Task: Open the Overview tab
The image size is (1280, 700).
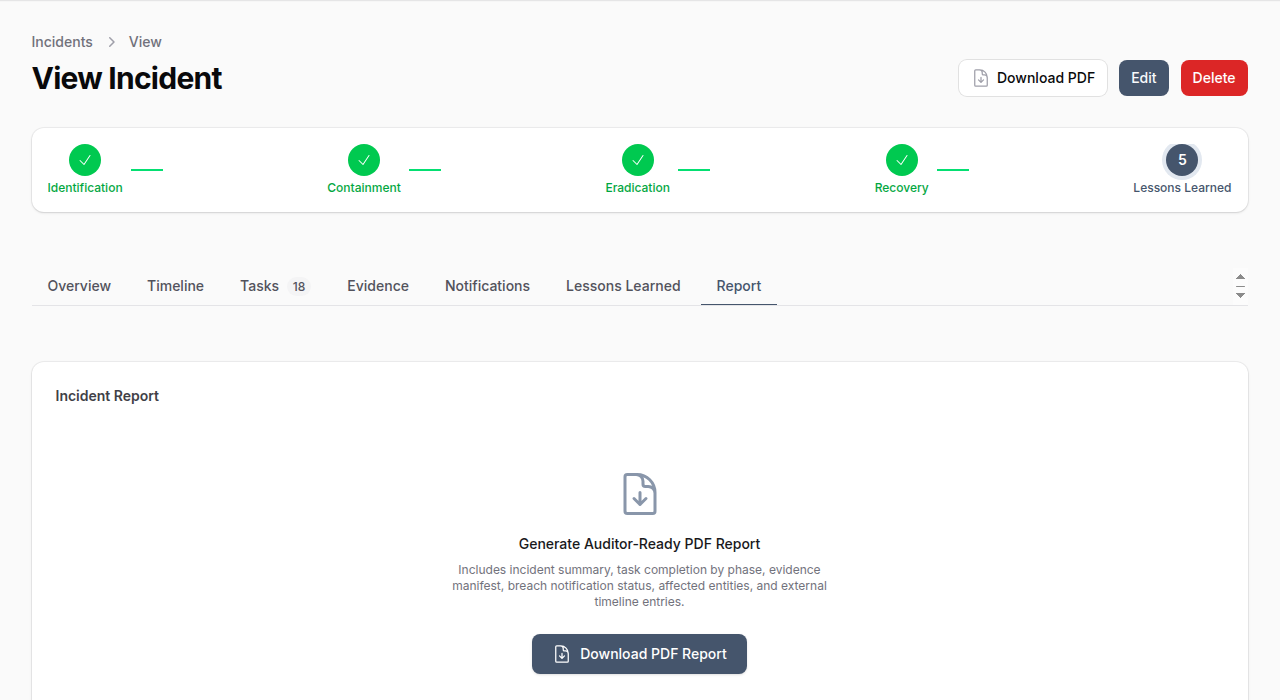Action: tap(79, 286)
